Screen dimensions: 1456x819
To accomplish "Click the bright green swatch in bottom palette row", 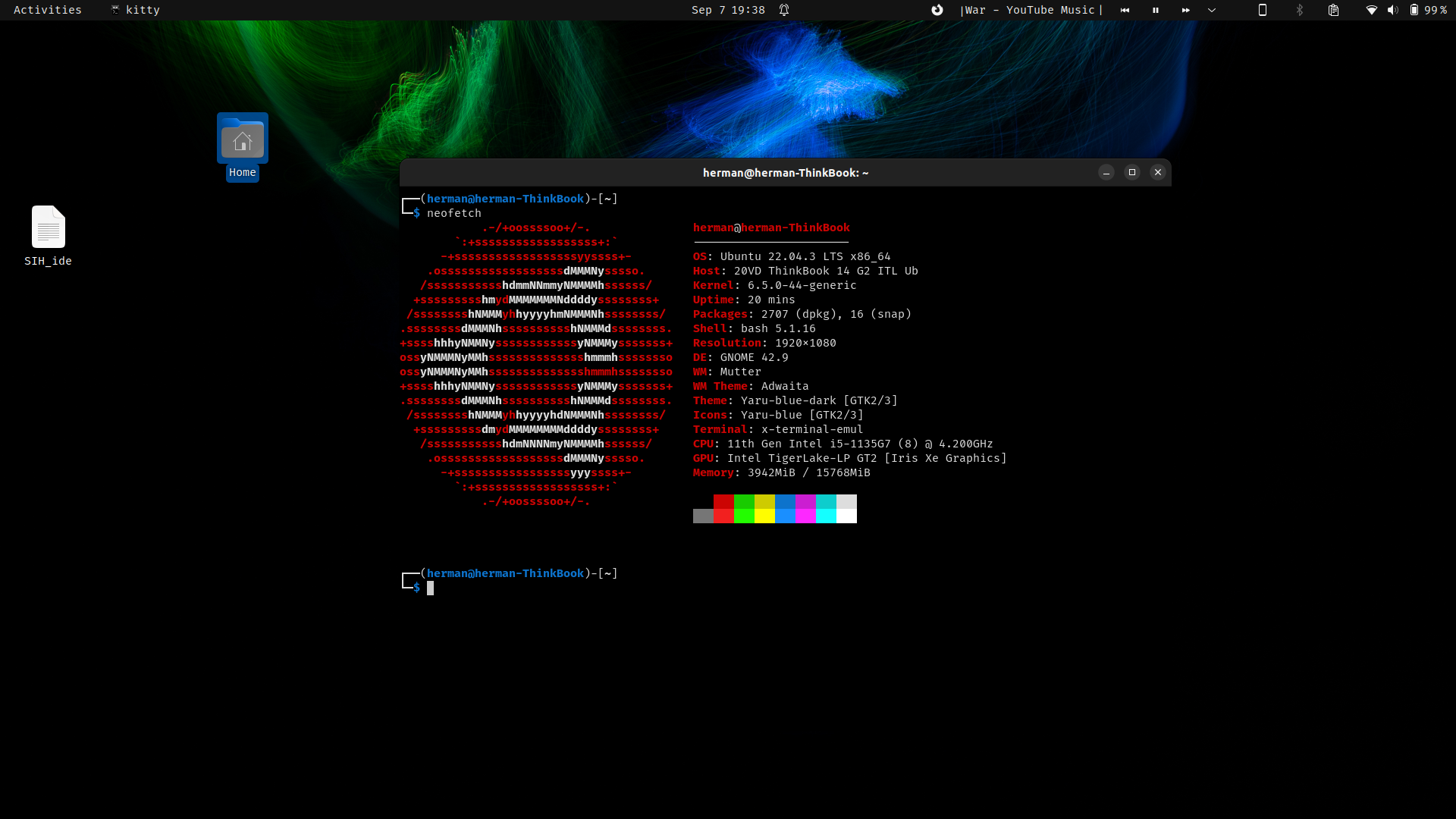I will 744,516.
